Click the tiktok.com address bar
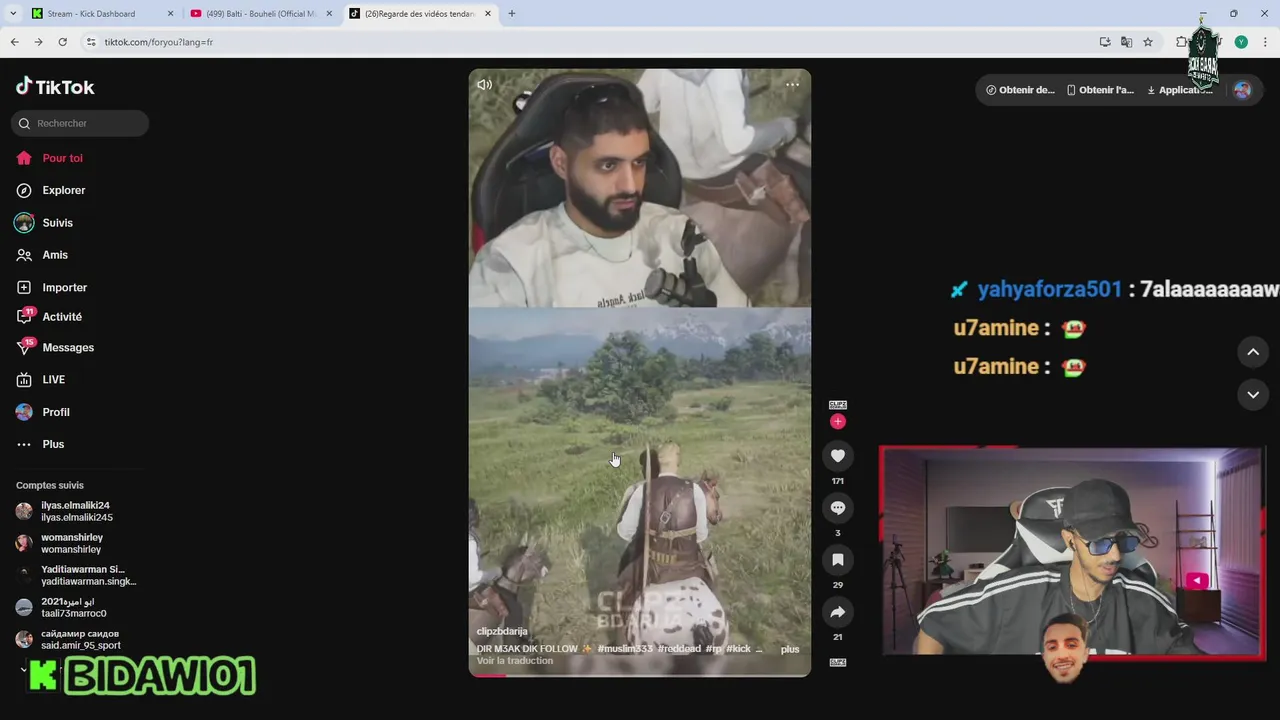The image size is (1280, 720). 590,42
